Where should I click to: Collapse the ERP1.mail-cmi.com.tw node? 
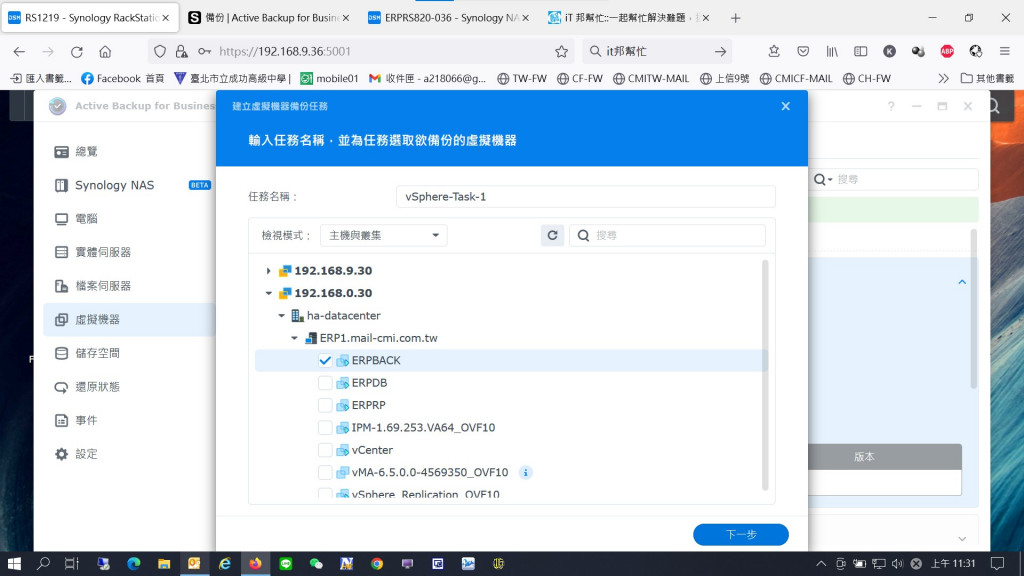[x=295, y=338]
